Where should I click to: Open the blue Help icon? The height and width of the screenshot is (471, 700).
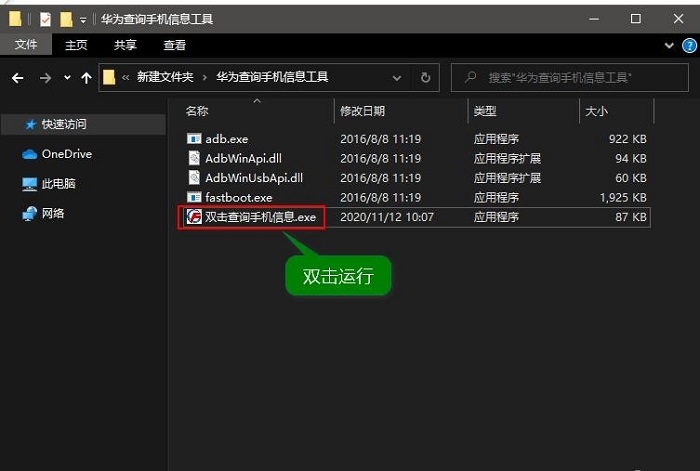(690, 46)
